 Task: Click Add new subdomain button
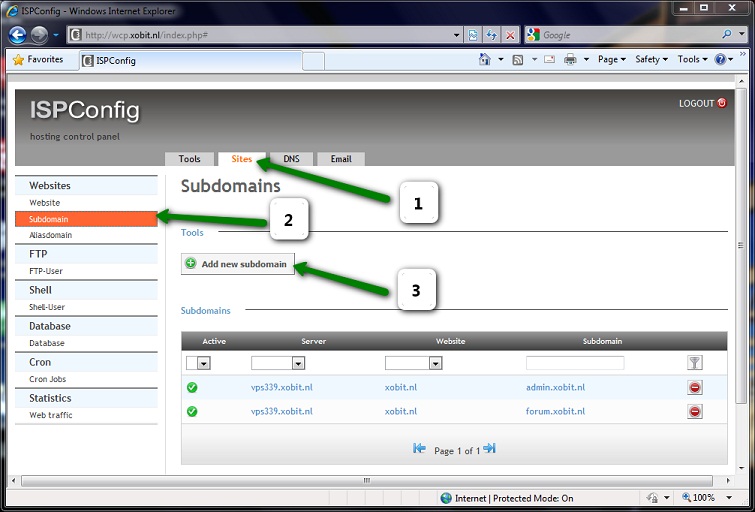tap(237, 264)
